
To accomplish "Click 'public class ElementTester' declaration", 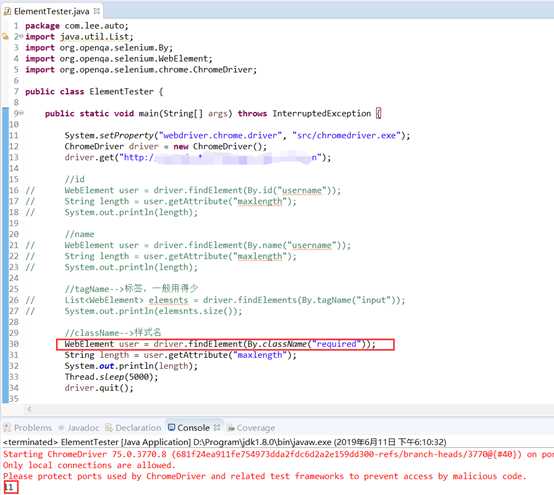I will tap(94, 92).
